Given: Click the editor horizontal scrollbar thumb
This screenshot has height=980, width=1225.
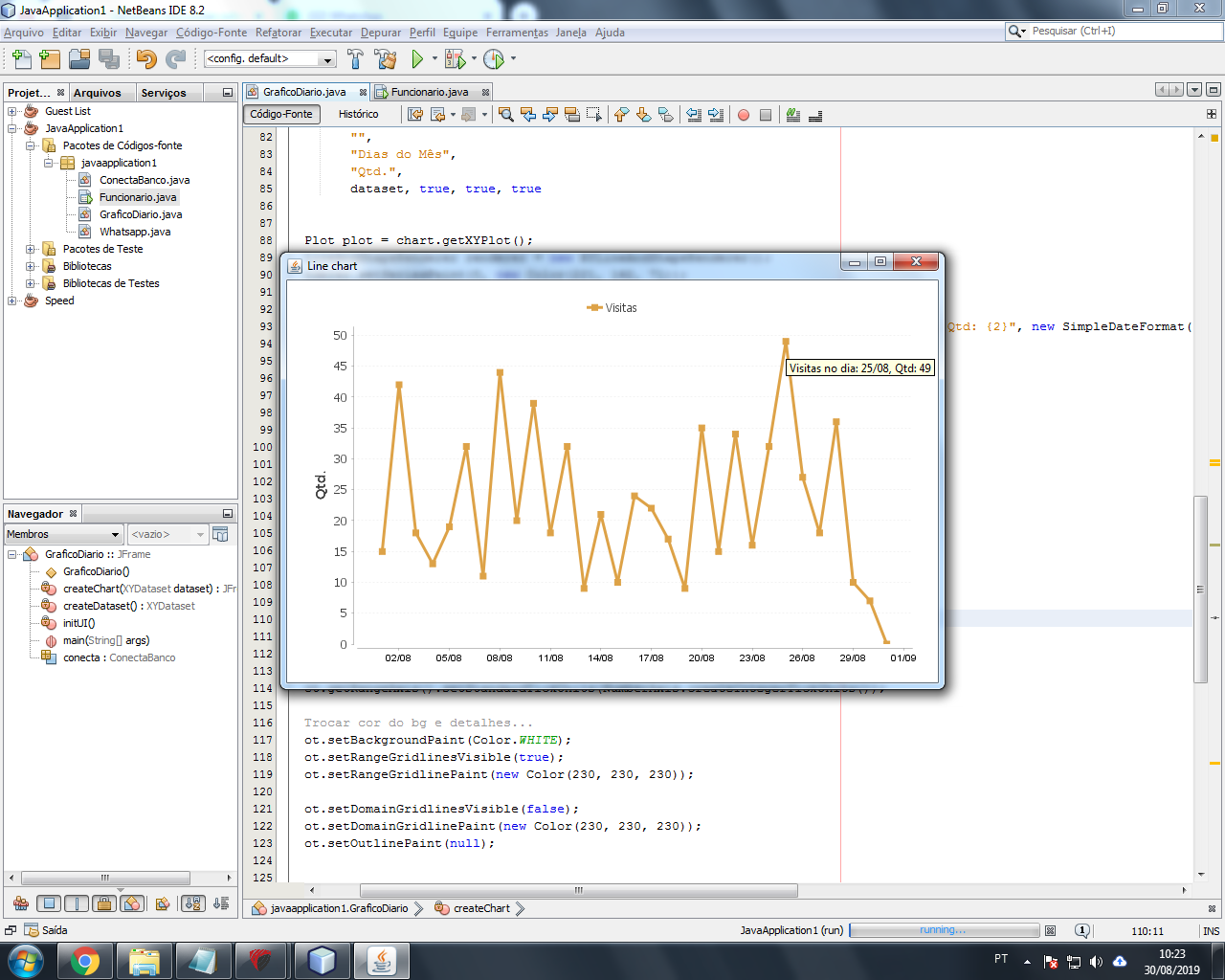Looking at the screenshot, I should coord(578,890).
